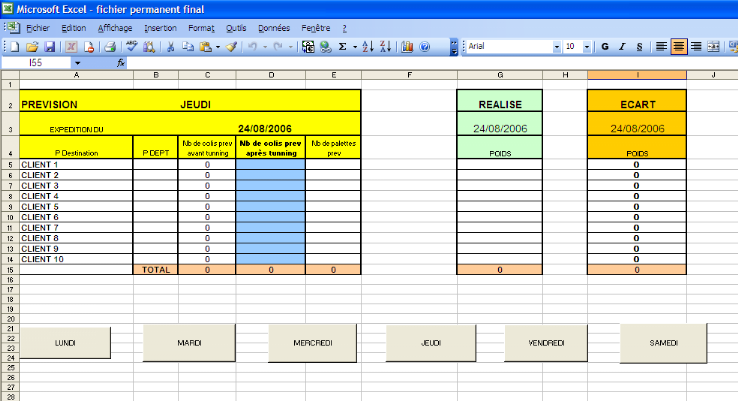Click the LUNDI button
This screenshot has height=401, width=738.
65,343
